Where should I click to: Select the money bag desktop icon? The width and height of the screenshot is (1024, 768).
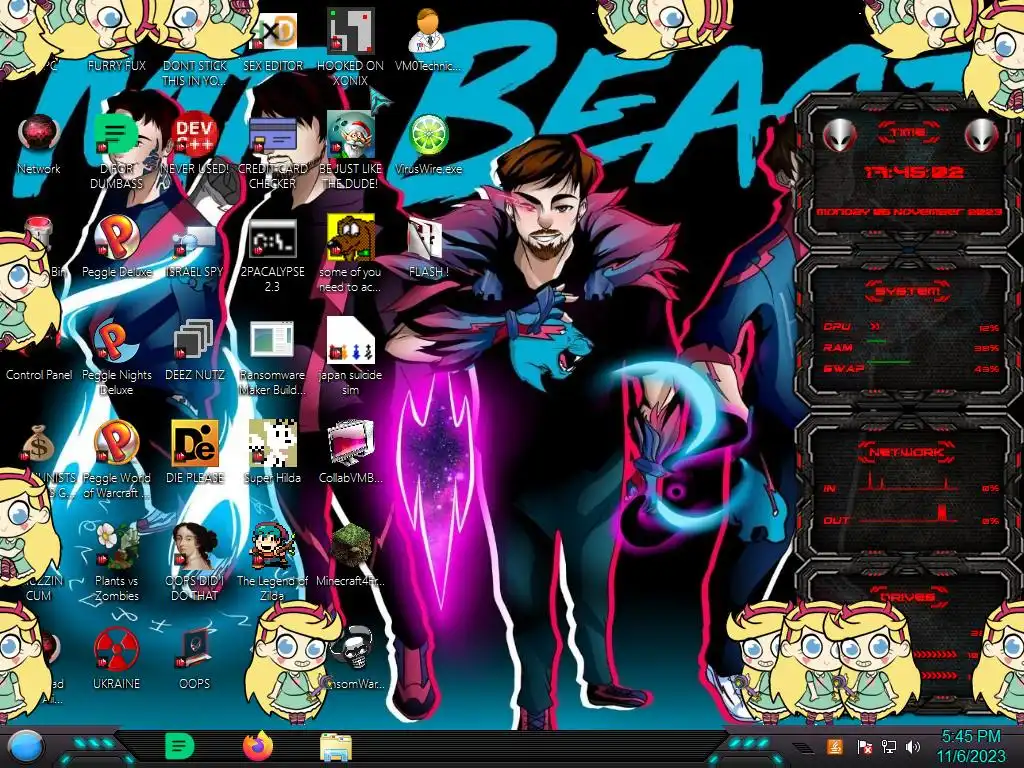click(x=39, y=443)
